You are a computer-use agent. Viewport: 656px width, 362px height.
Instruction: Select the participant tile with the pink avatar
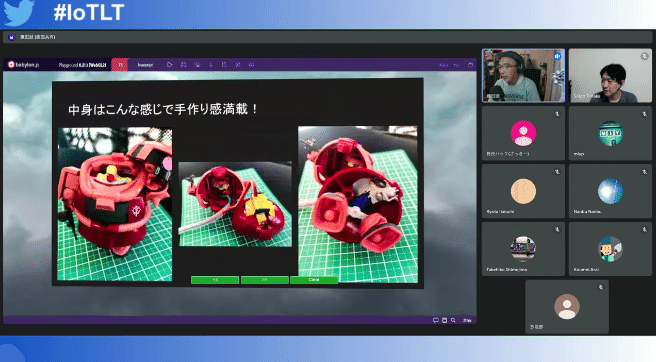tap(523, 133)
